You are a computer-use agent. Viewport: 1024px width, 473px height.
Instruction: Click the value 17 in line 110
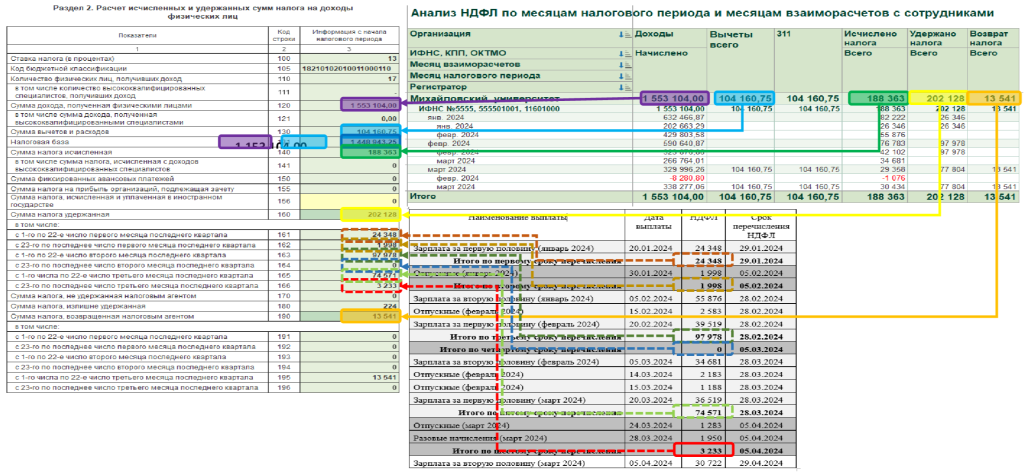coord(392,78)
